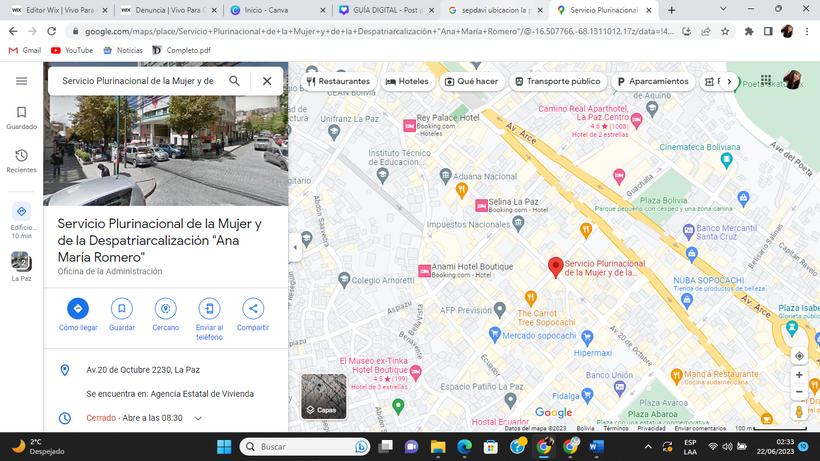Filter by Hoteles chip
The width and height of the screenshot is (820, 461).
pos(407,82)
